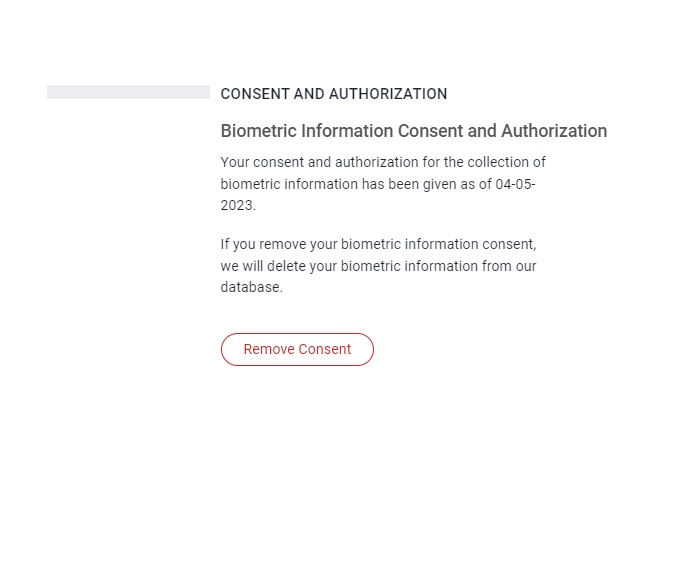Click the Remove Consent button
The width and height of the screenshot is (676, 562).
297,349
